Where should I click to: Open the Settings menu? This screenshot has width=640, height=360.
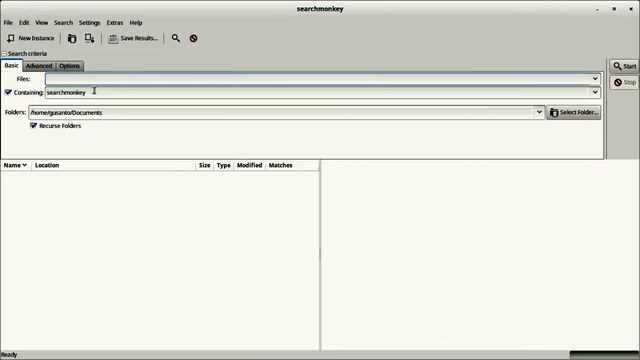pyautogui.click(x=89, y=23)
